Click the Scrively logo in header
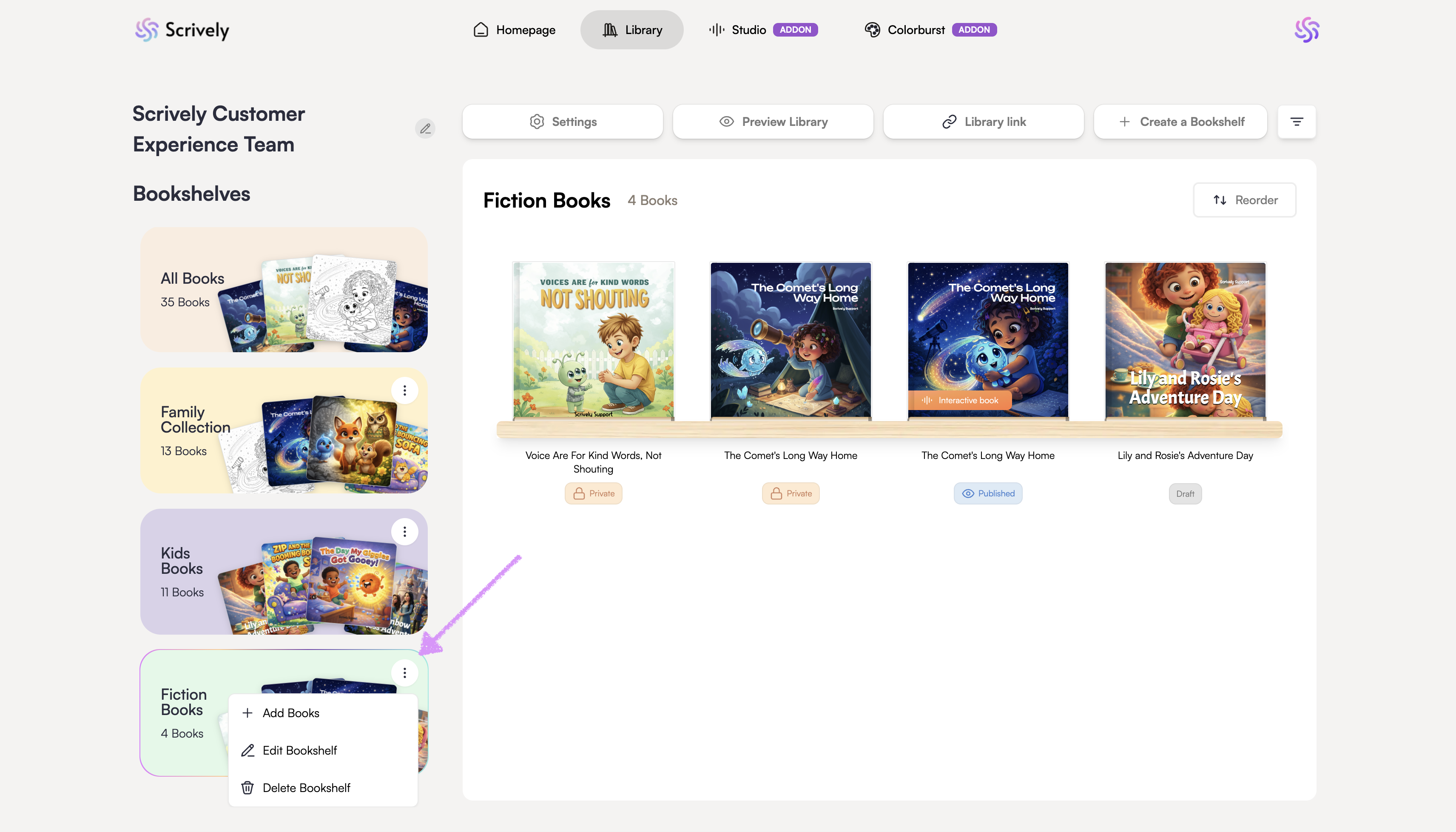This screenshot has width=1456, height=832. (182, 30)
